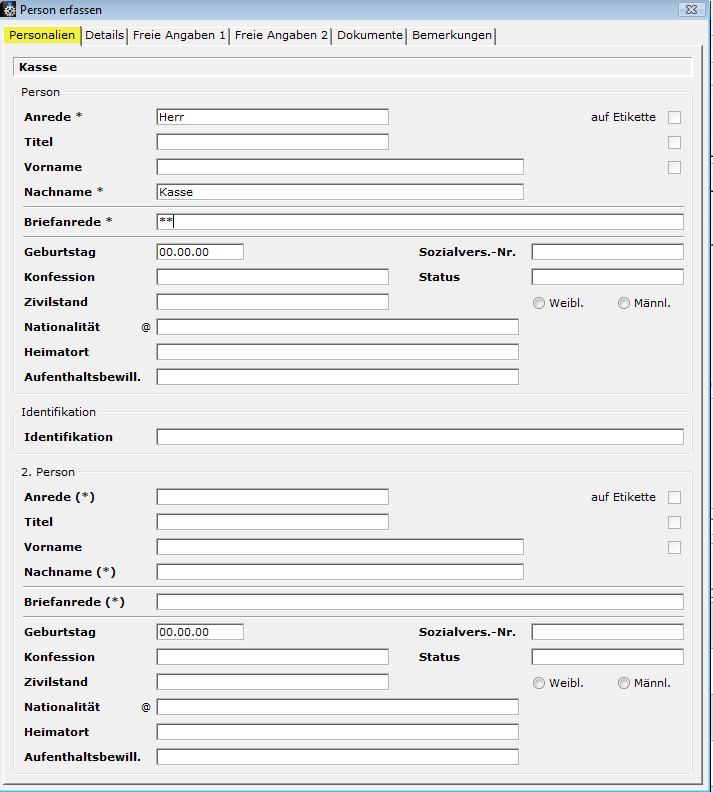This screenshot has width=713, height=792.
Task: Click the @ symbol beside 2. Person's Nationalität
Action: pos(145,707)
